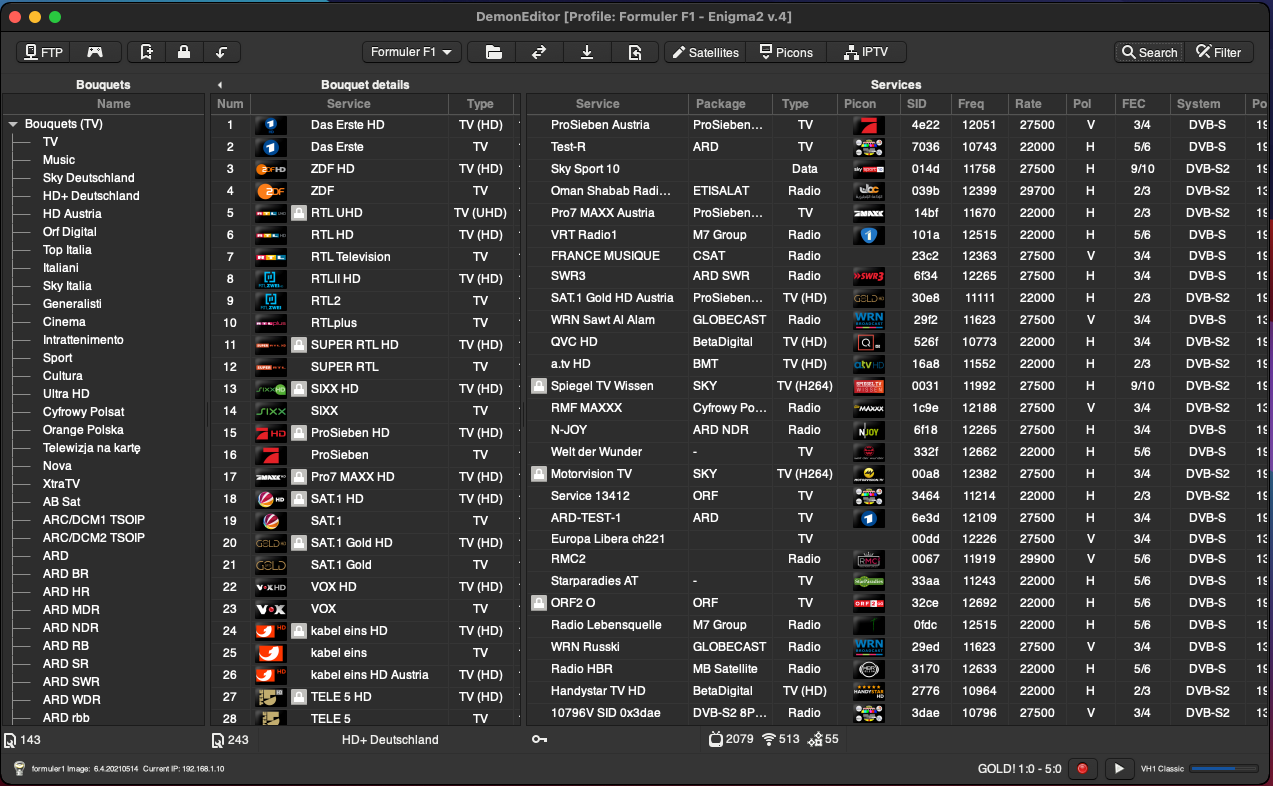The image size is (1273, 786).
Task: Click the Das Erste HD picon
Action: (271, 125)
